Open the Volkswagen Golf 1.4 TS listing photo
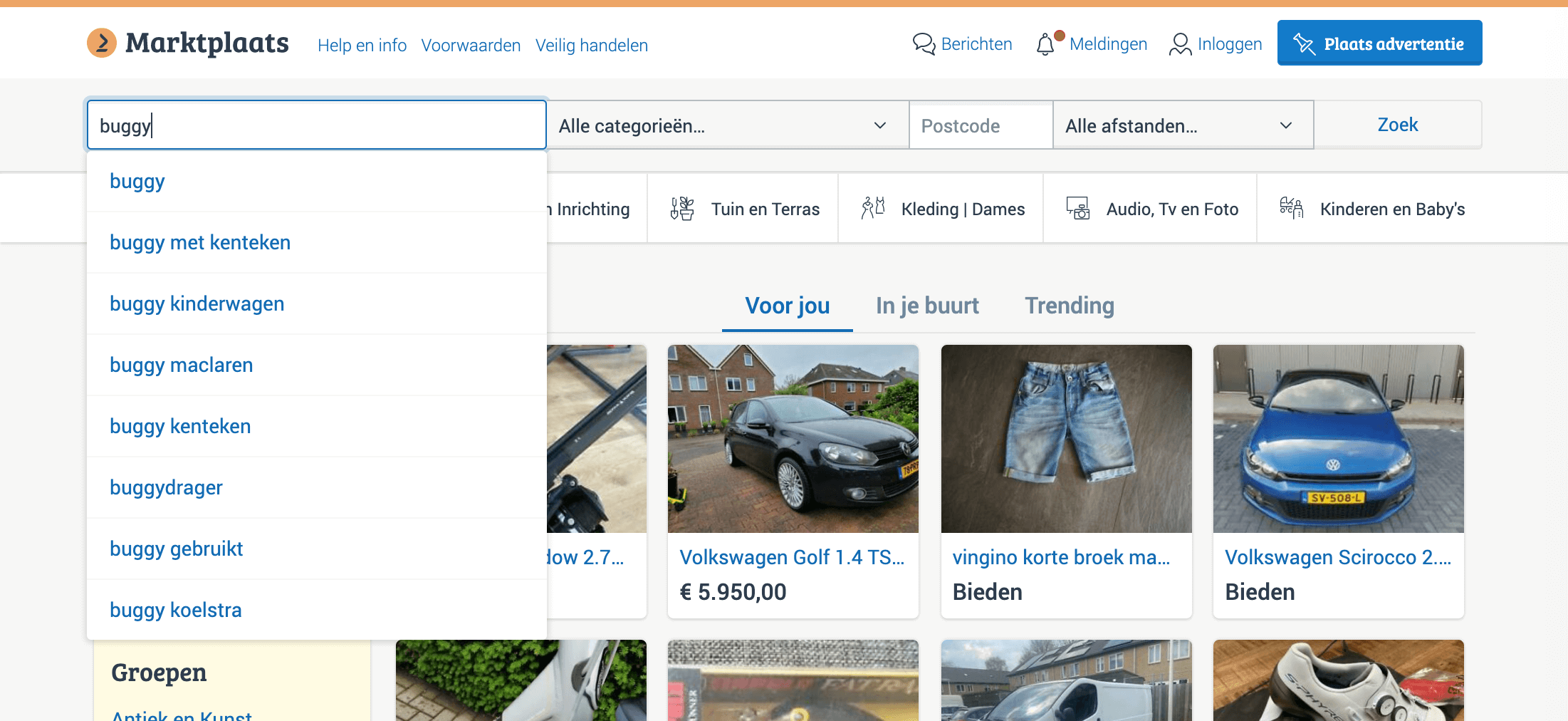 click(793, 439)
